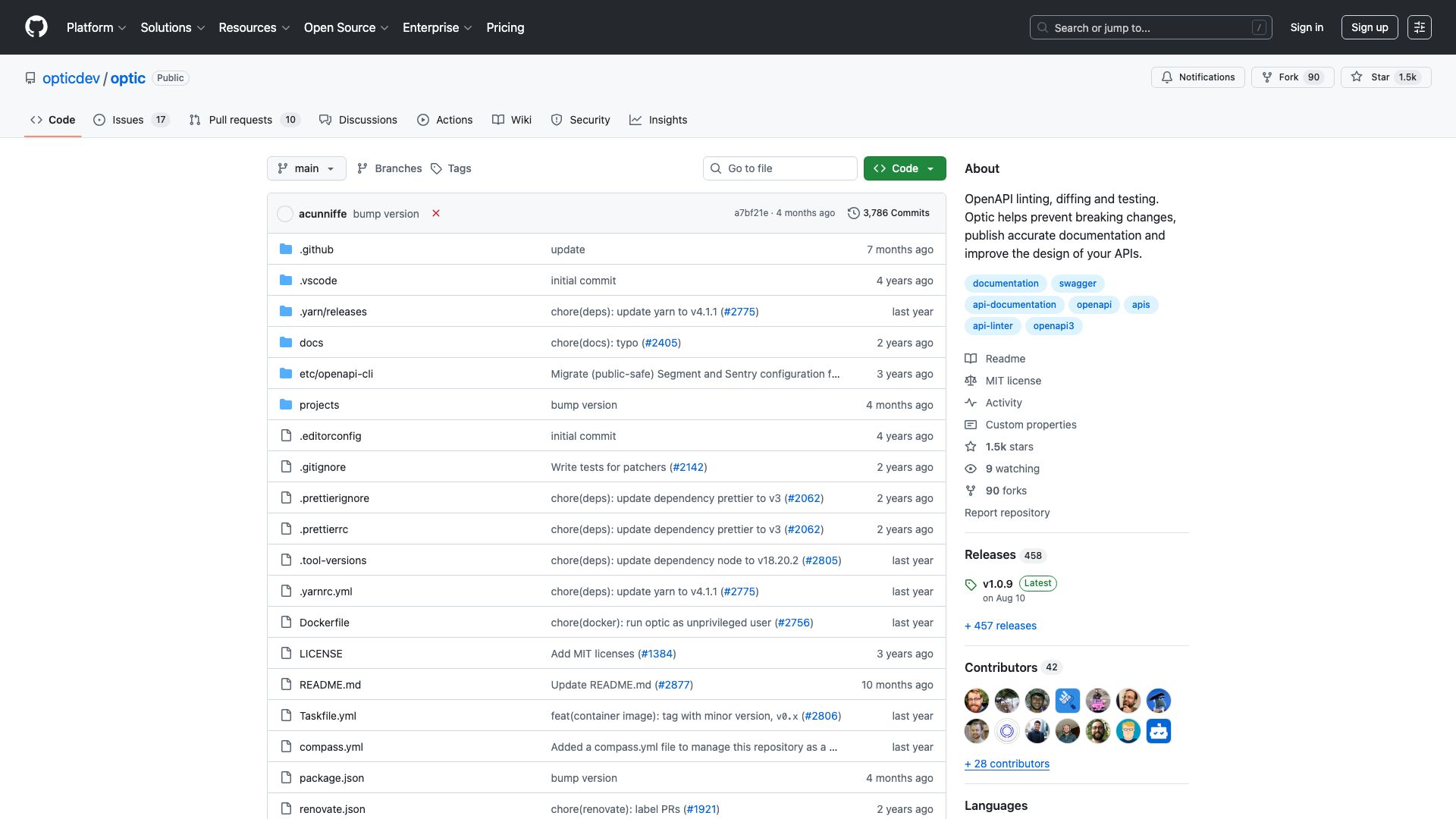
Task: Switch to the Pull requests tab
Action: coord(240,120)
